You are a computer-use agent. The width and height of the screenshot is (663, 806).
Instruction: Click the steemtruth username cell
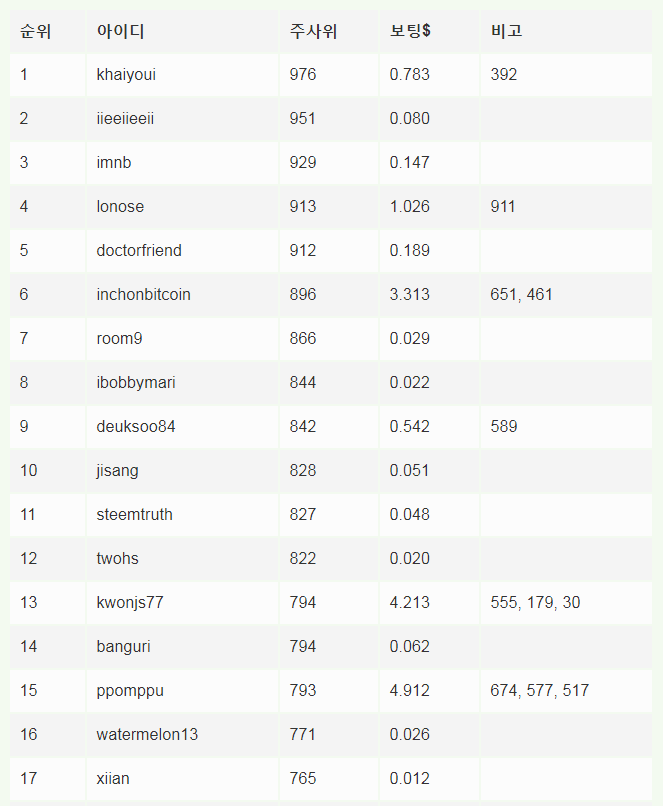(x=134, y=514)
